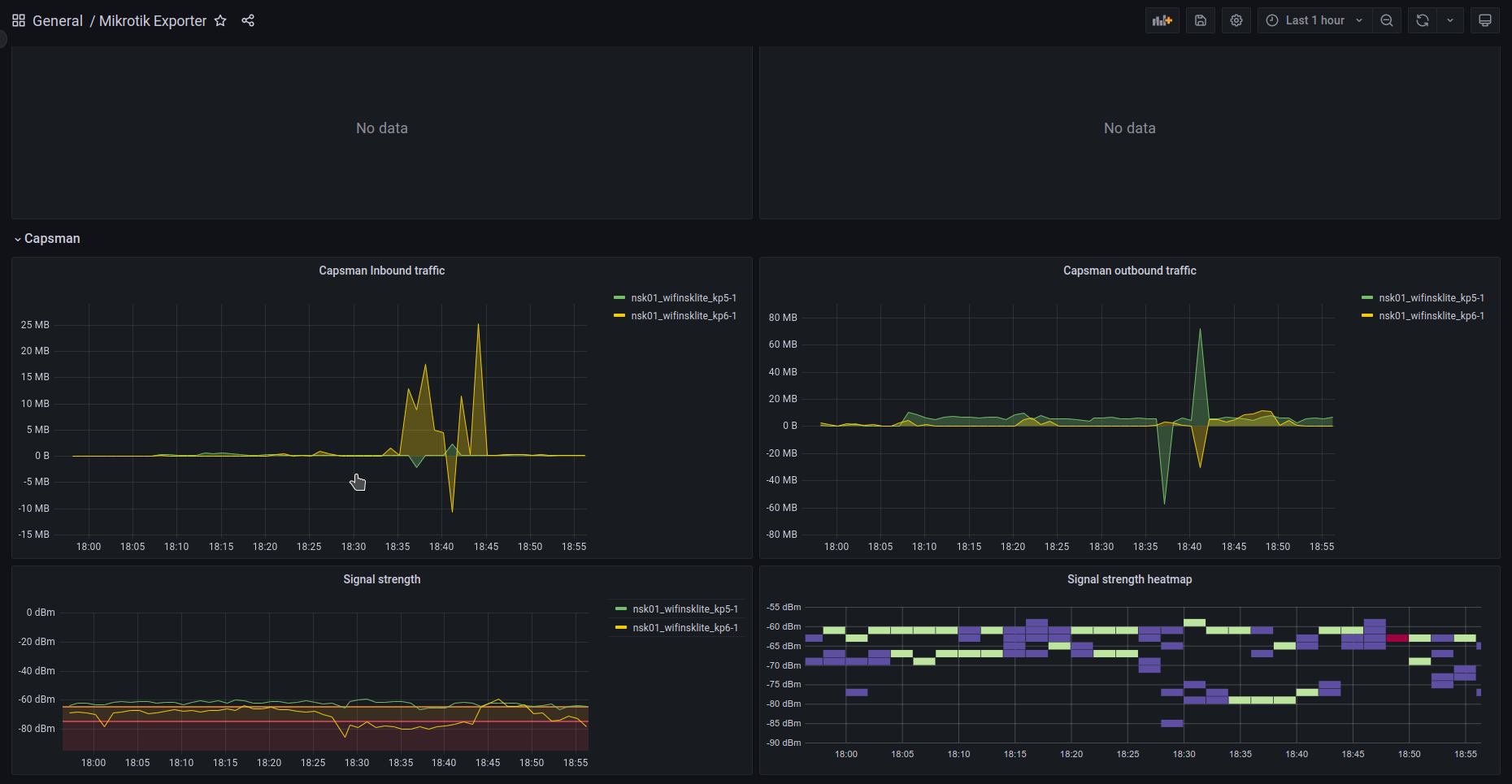Click the zoom out time range icon
This screenshot has height=784, width=1512.
1387,20
